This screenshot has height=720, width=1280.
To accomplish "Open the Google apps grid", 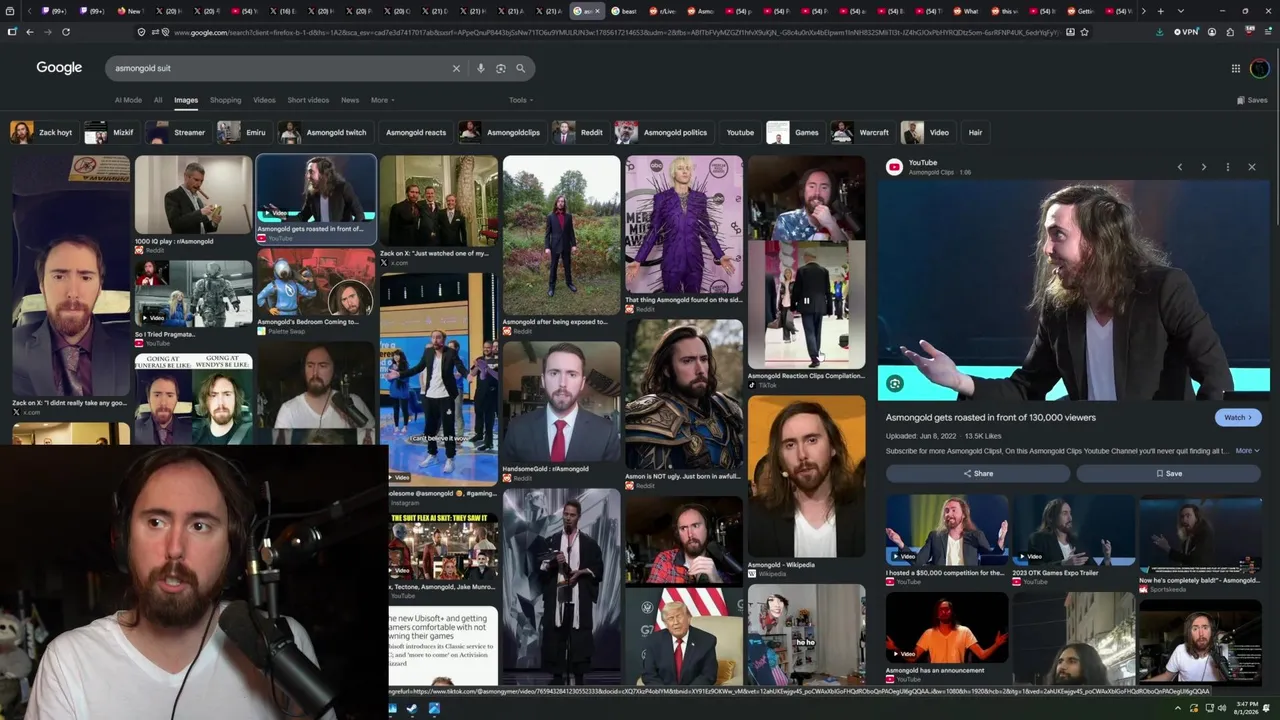I will click(x=1236, y=68).
